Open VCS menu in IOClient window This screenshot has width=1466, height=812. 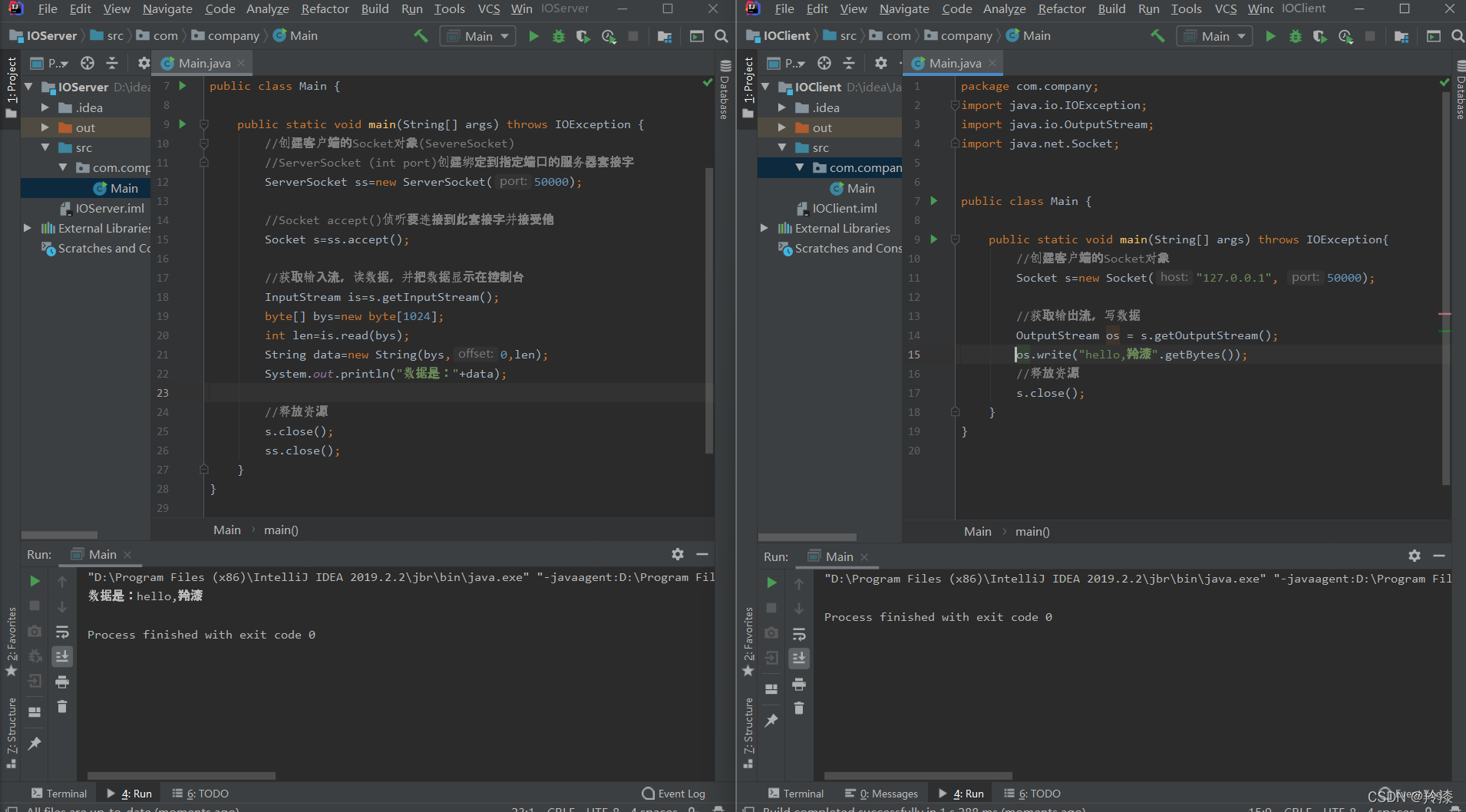click(x=1225, y=9)
